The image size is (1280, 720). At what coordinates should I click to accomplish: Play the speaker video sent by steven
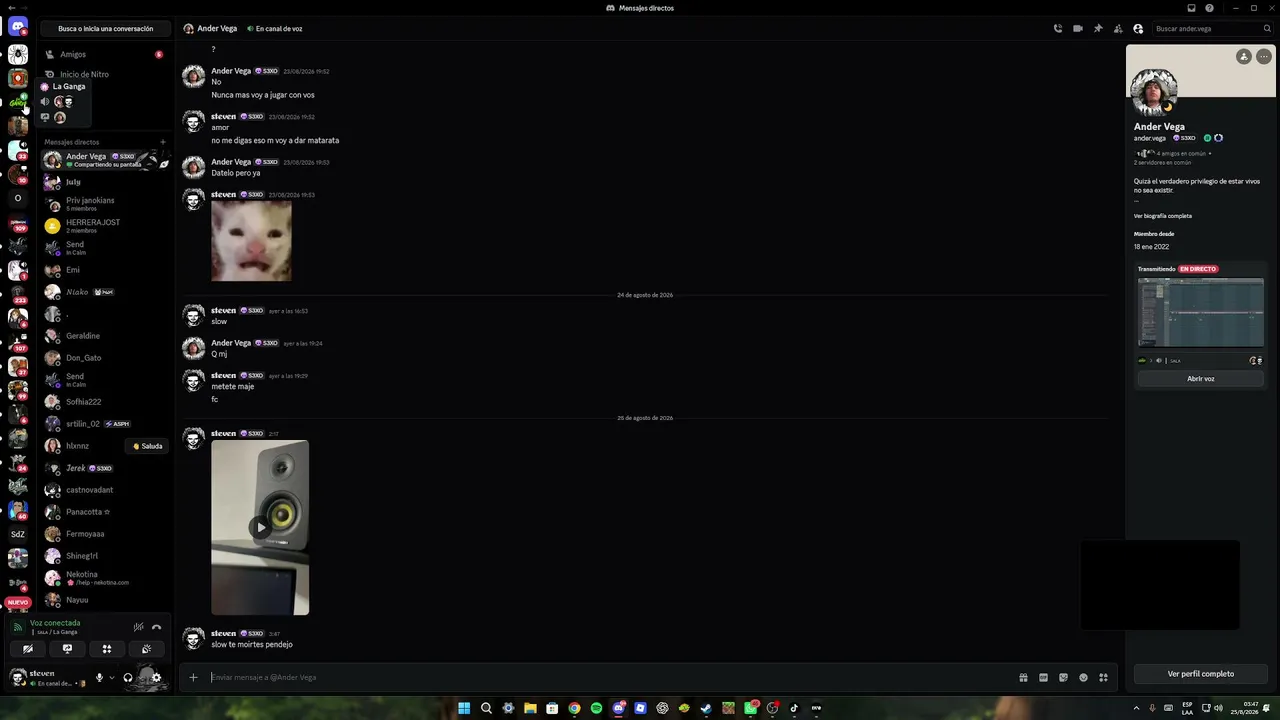(x=260, y=527)
